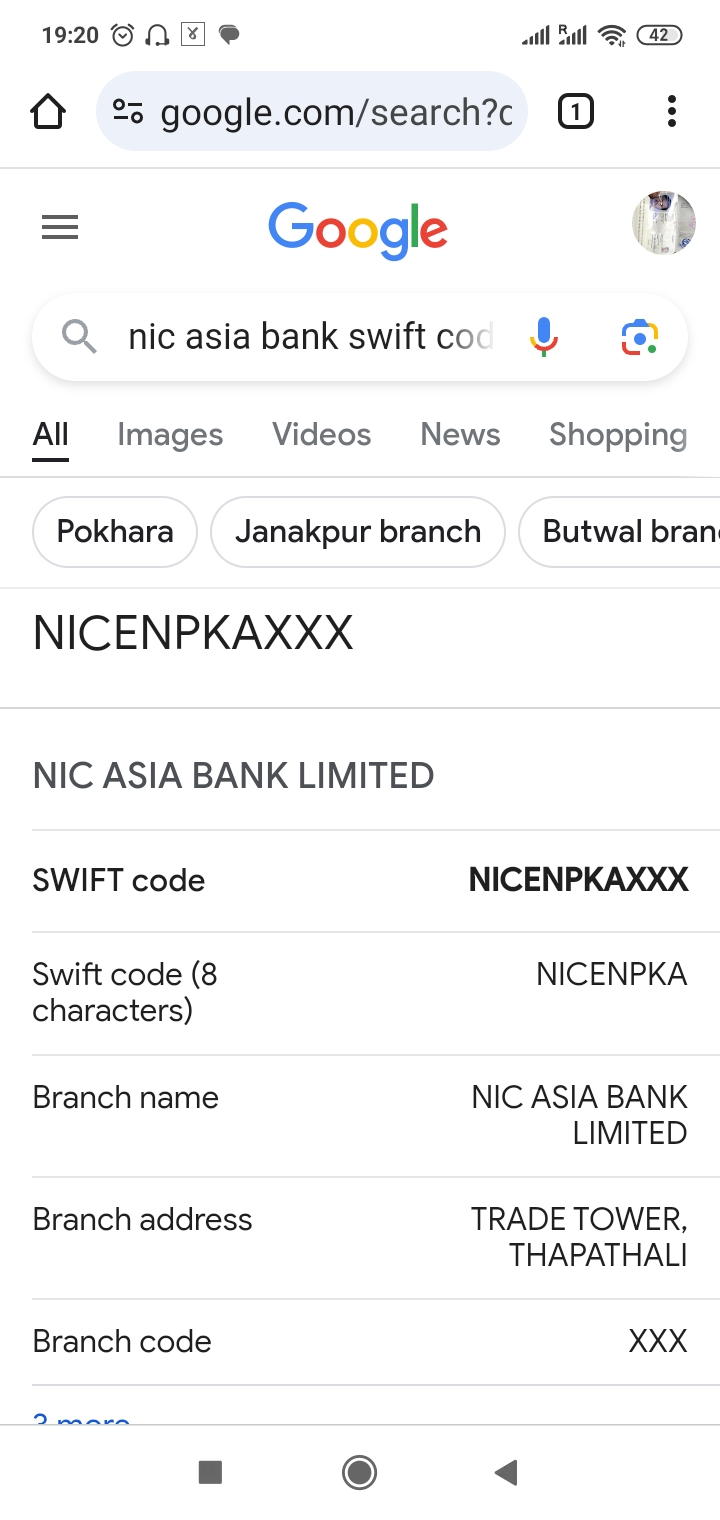Tap the URL address bar
Screen dimensions: 720x1520
[x=335, y=112]
